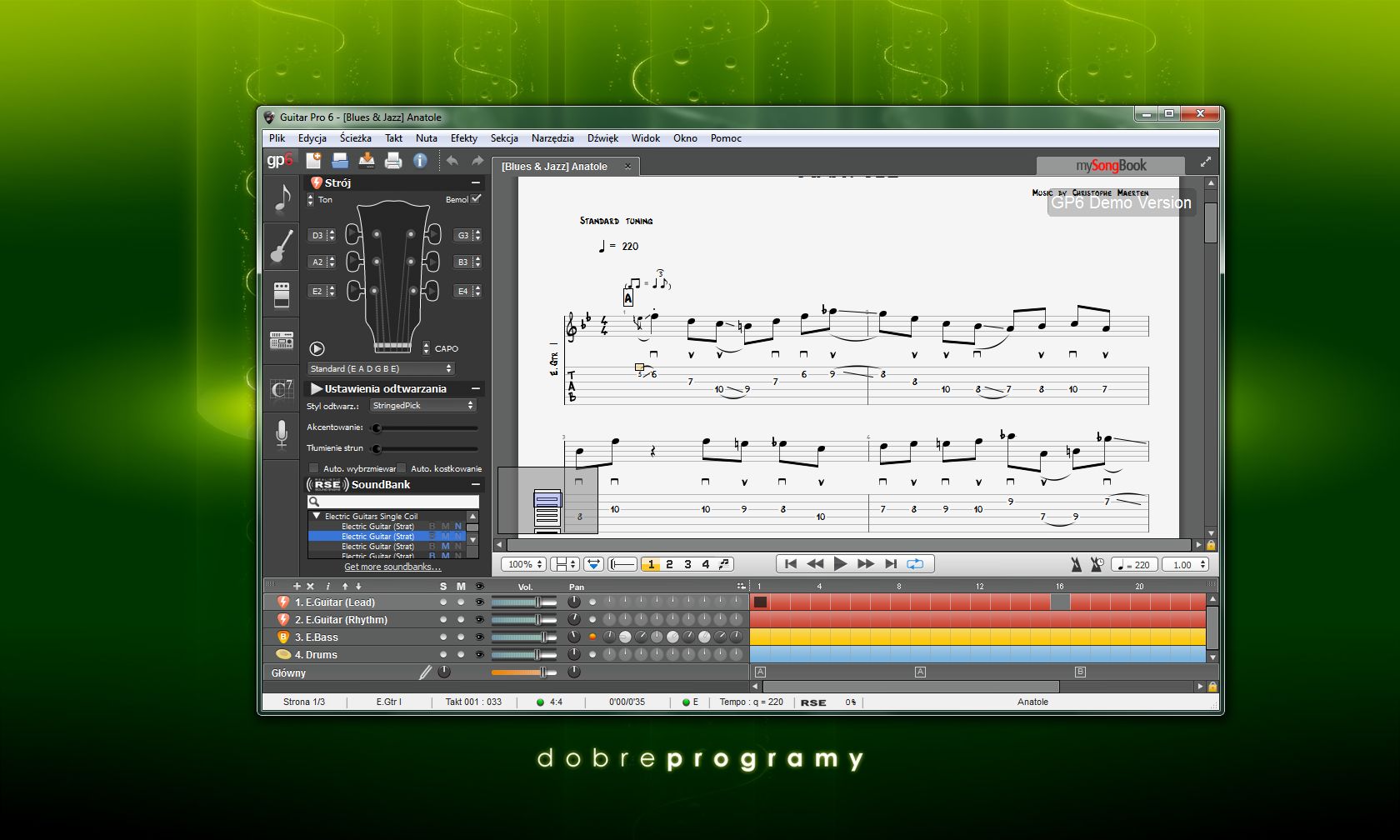Solo the E.Guitar (Lead) track
The height and width of the screenshot is (840, 1400).
[443, 602]
